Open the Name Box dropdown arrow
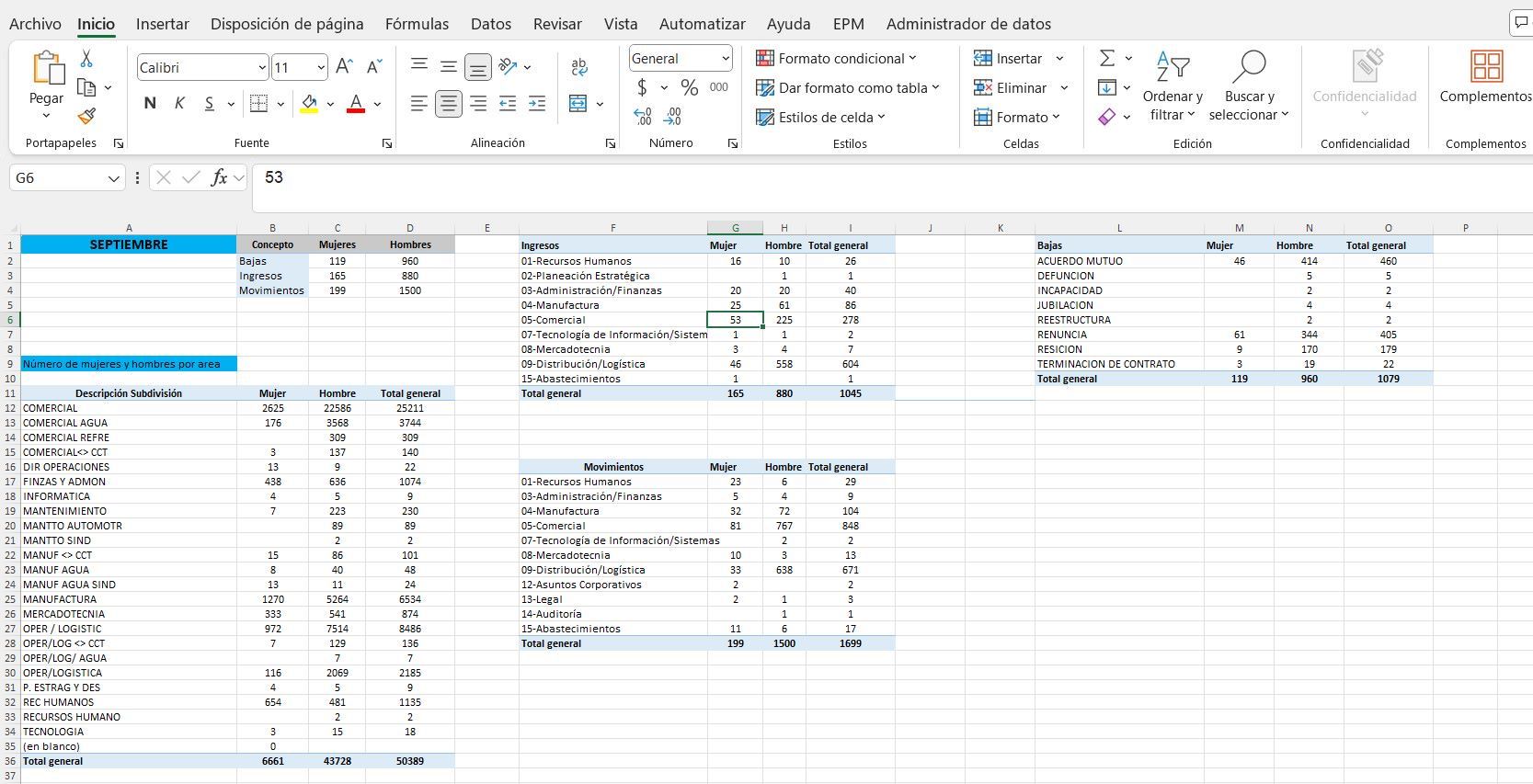This screenshot has height=784, width=1533. click(114, 178)
